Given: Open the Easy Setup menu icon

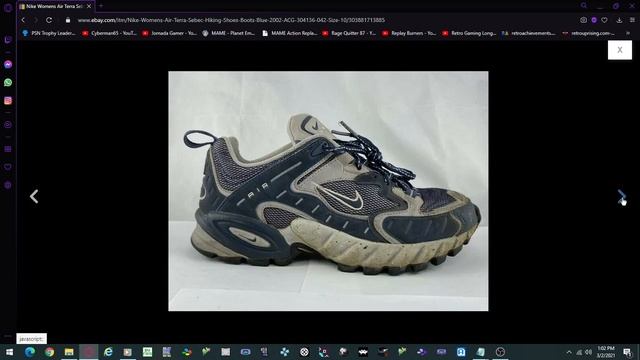Looking at the screenshot, I should pos(632,20).
